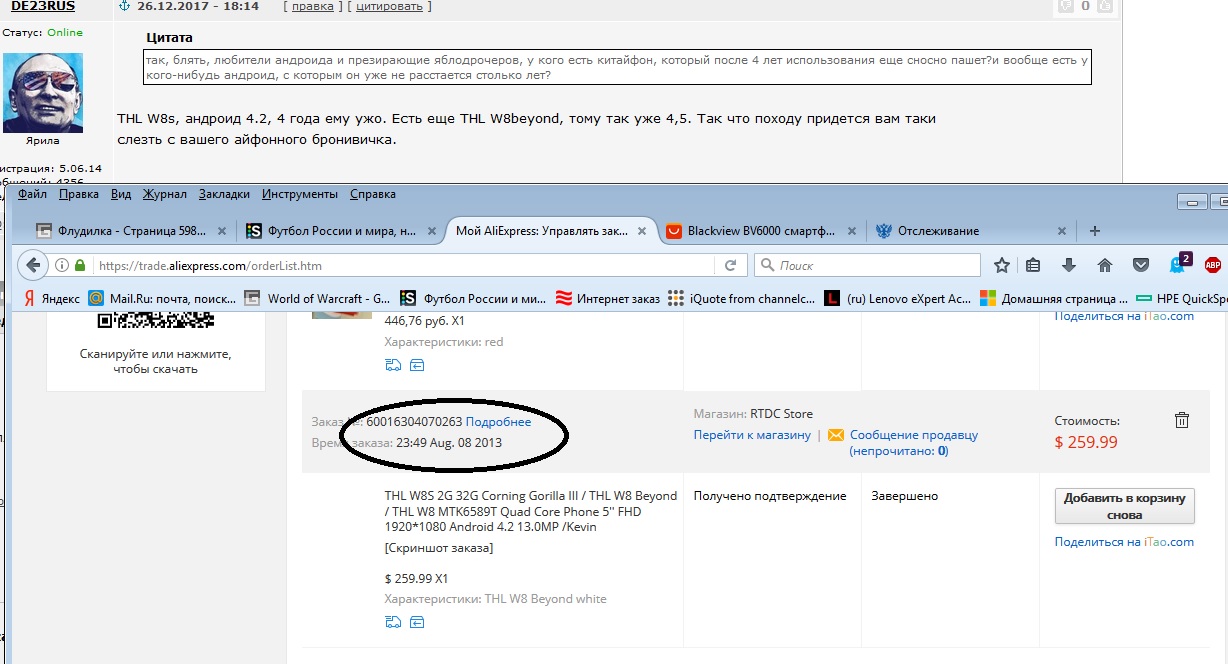
Task: Open Lenovo eXpert bookmark
Action: click(897, 298)
